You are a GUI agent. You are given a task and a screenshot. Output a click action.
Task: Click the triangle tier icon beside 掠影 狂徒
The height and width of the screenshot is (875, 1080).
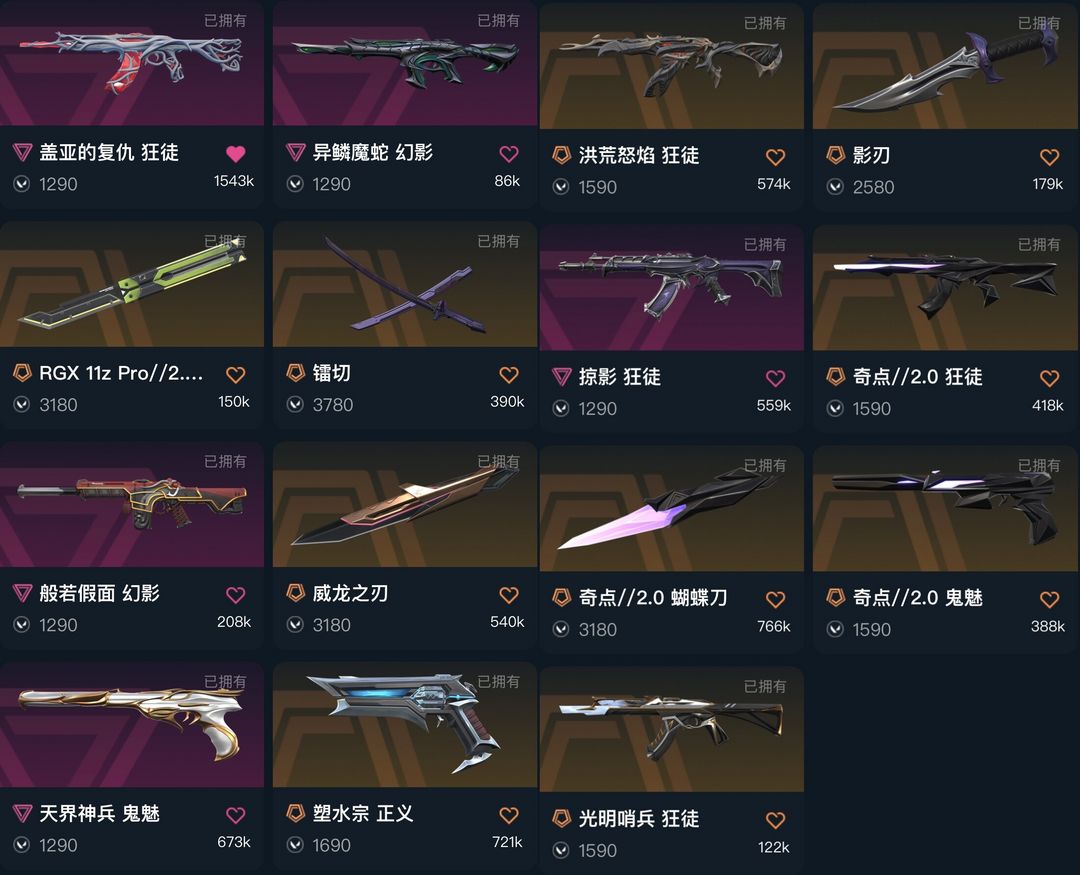click(x=562, y=377)
